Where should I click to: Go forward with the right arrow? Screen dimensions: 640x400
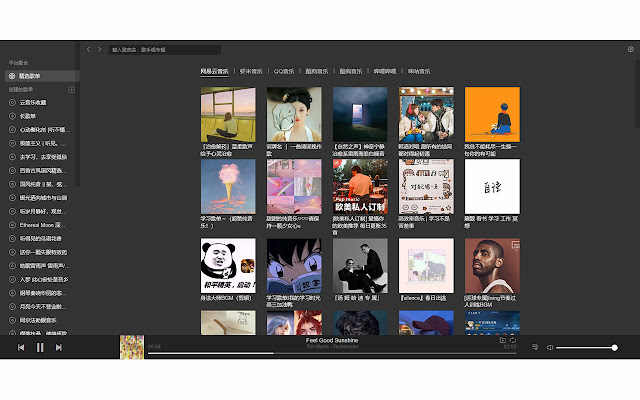click(100, 49)
